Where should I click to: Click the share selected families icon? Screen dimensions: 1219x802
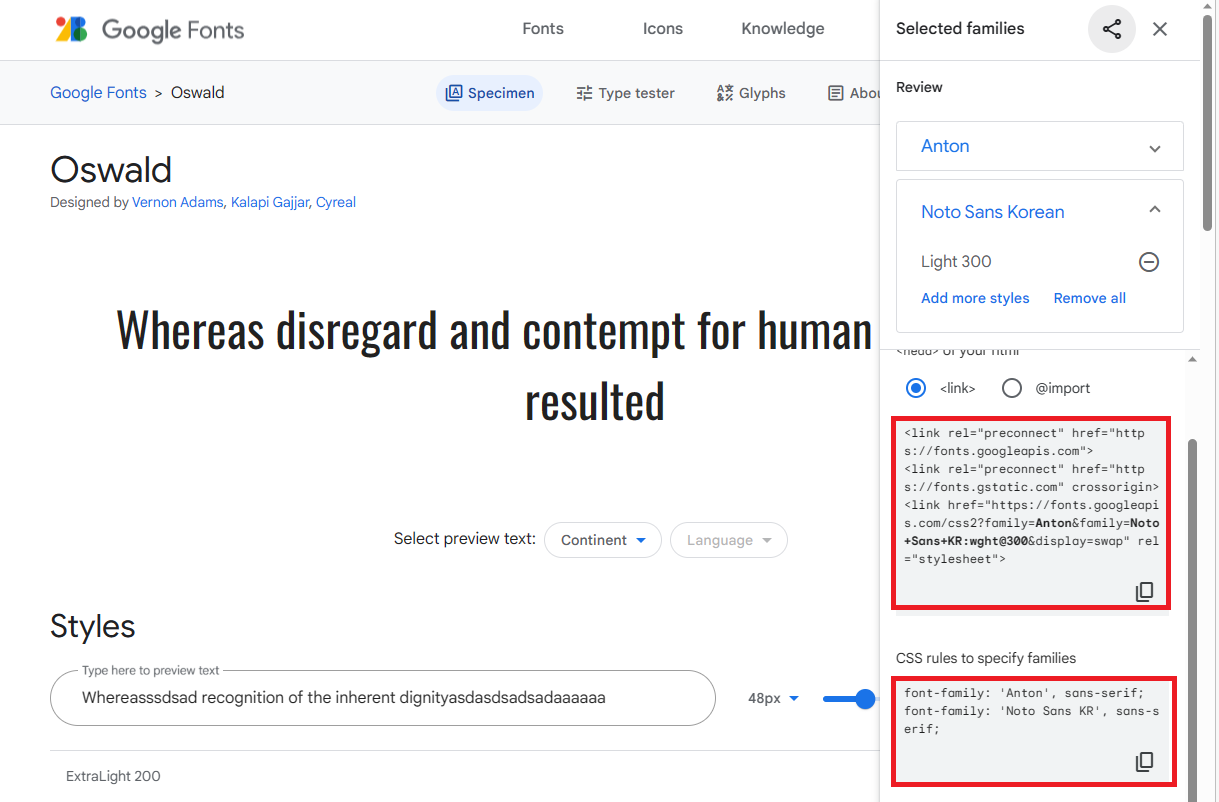[1112, 29]
